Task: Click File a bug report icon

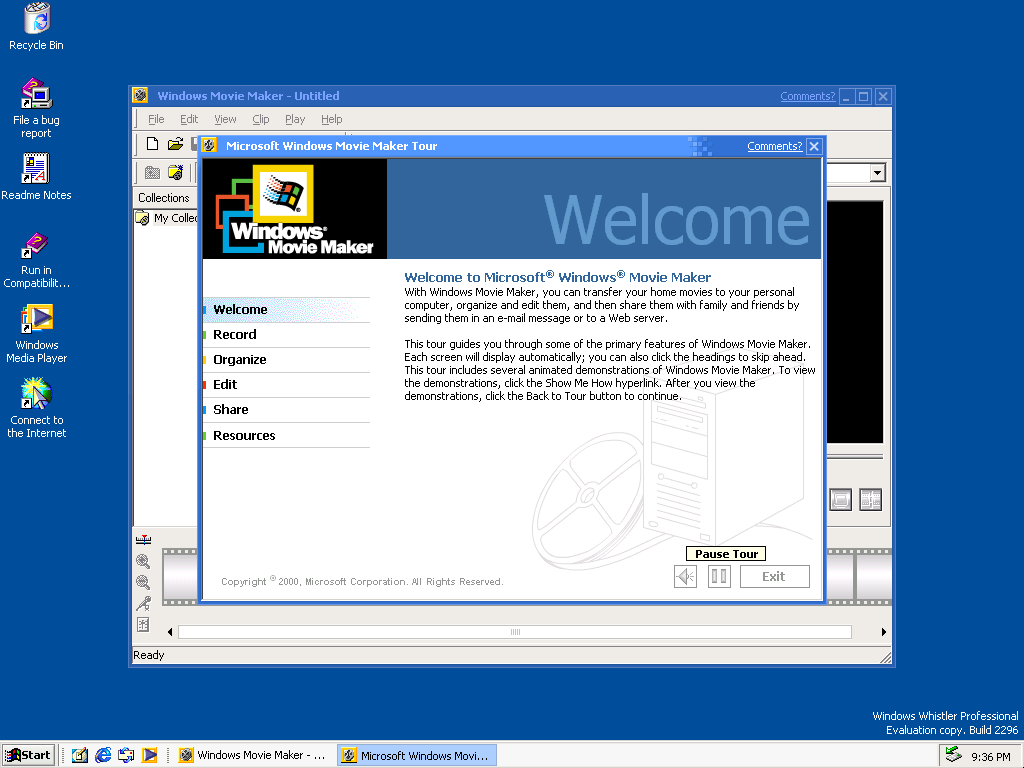Action: [37, 108]
